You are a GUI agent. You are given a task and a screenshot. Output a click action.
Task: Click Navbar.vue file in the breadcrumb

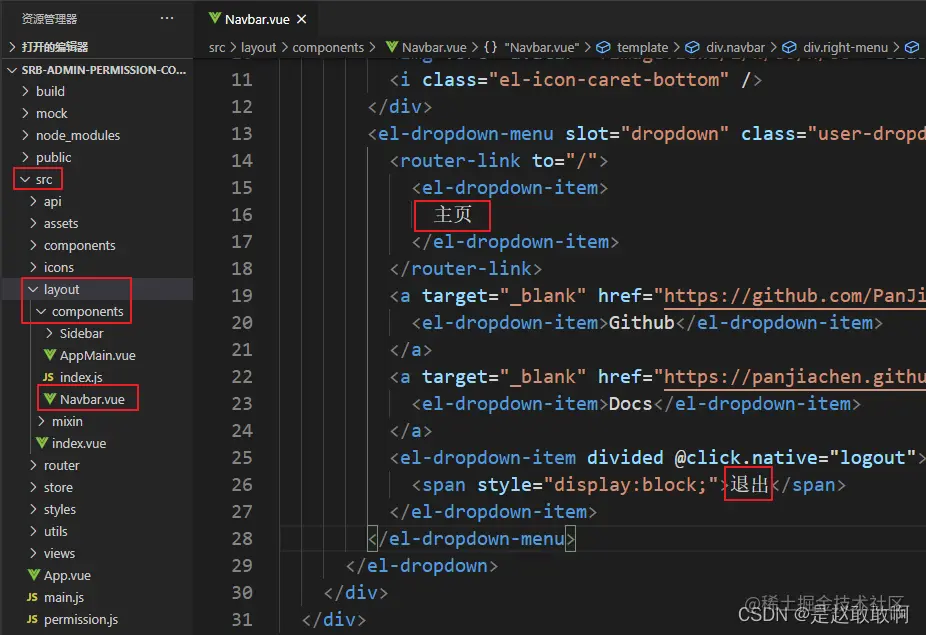point(434,47)
